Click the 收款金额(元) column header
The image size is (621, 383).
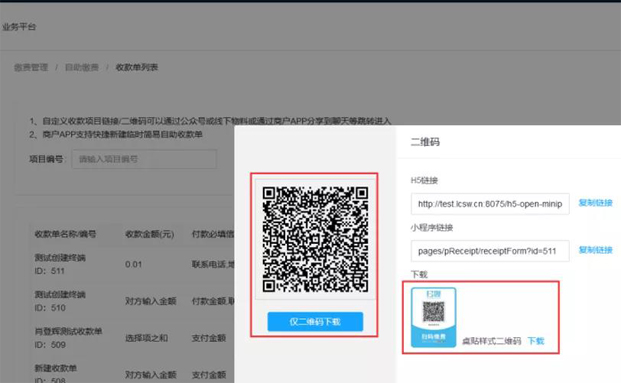[x=150, y=234]
